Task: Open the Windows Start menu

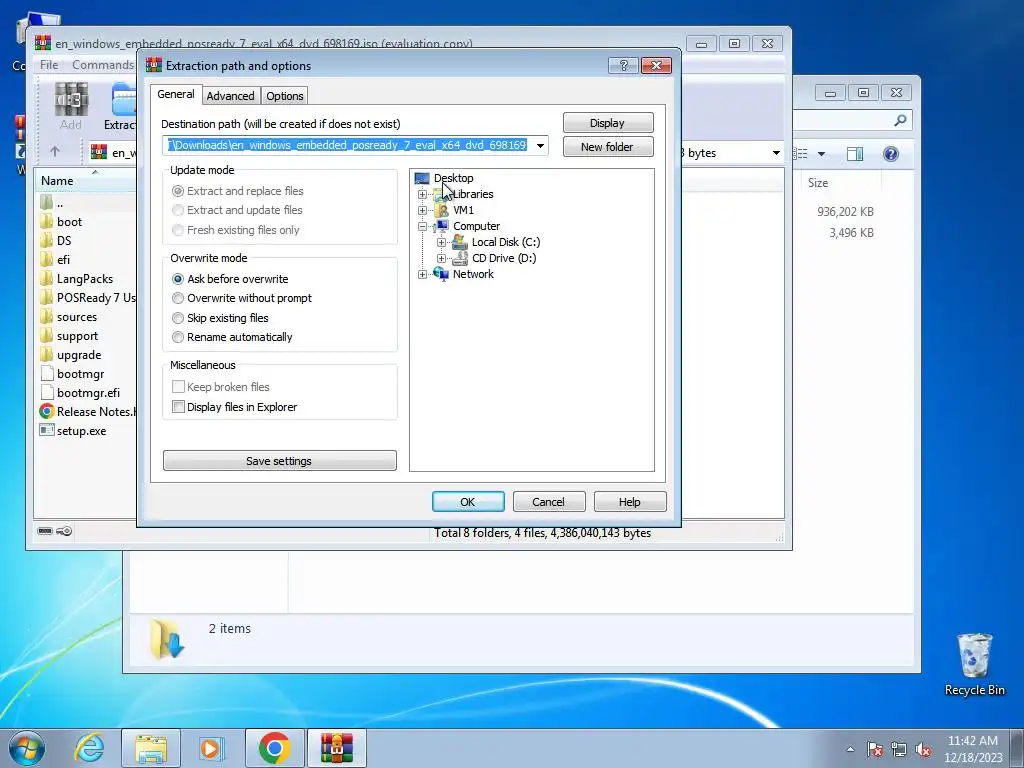Action: [26, 748]
